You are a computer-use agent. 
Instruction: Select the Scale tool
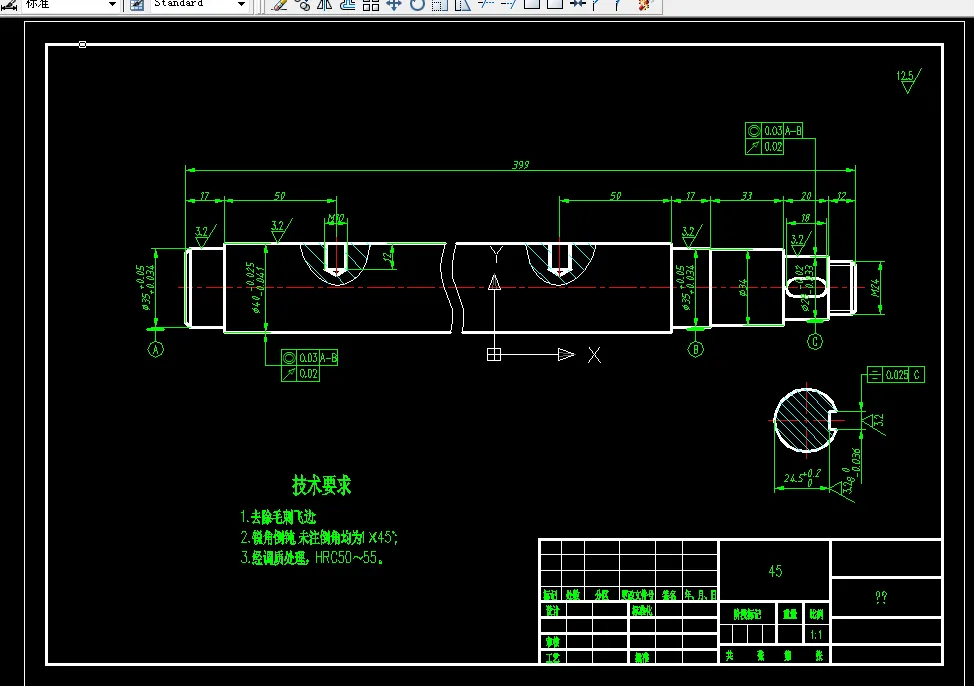[440, 5]
